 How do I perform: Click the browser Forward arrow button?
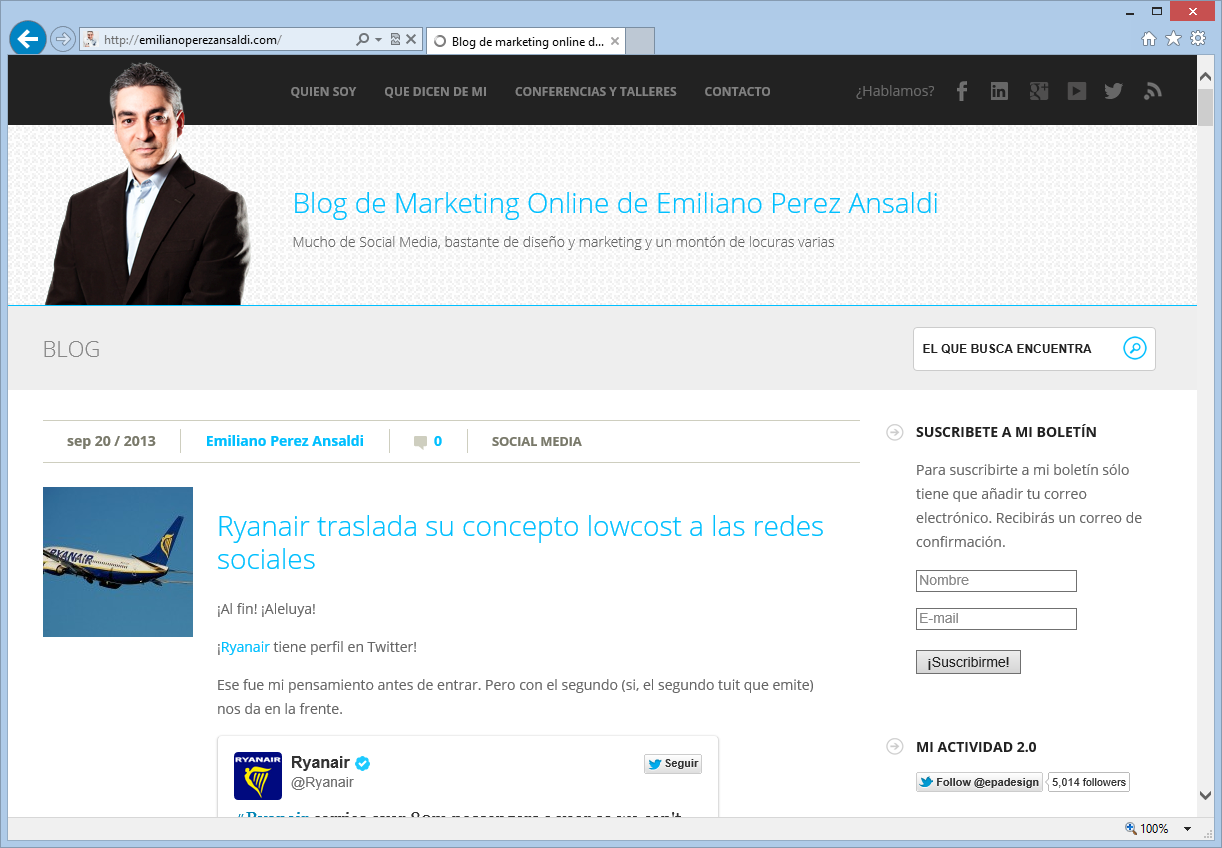point(63,39)
